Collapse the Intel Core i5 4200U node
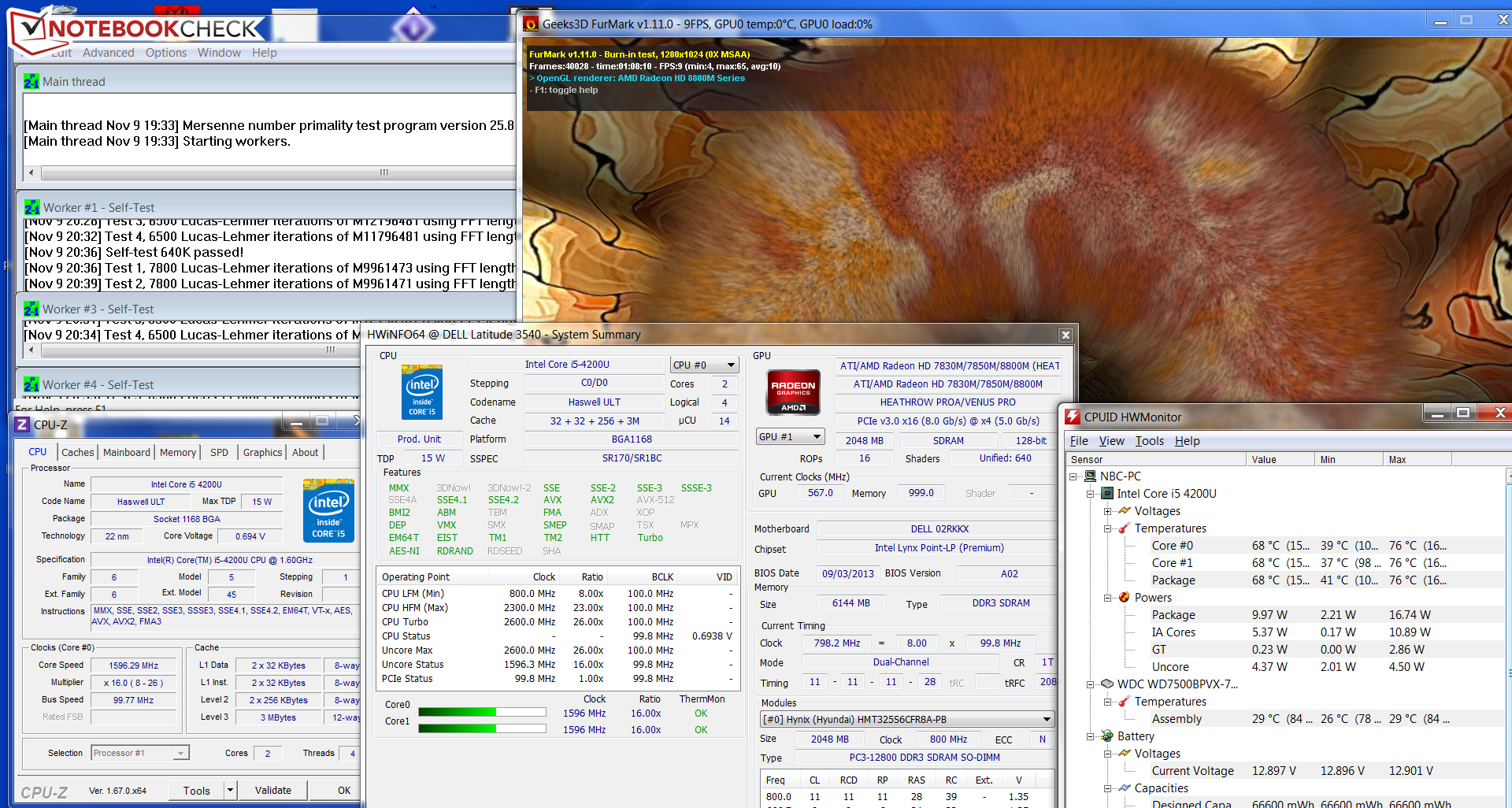The image size is (1512, 808). click(1091, 494)
